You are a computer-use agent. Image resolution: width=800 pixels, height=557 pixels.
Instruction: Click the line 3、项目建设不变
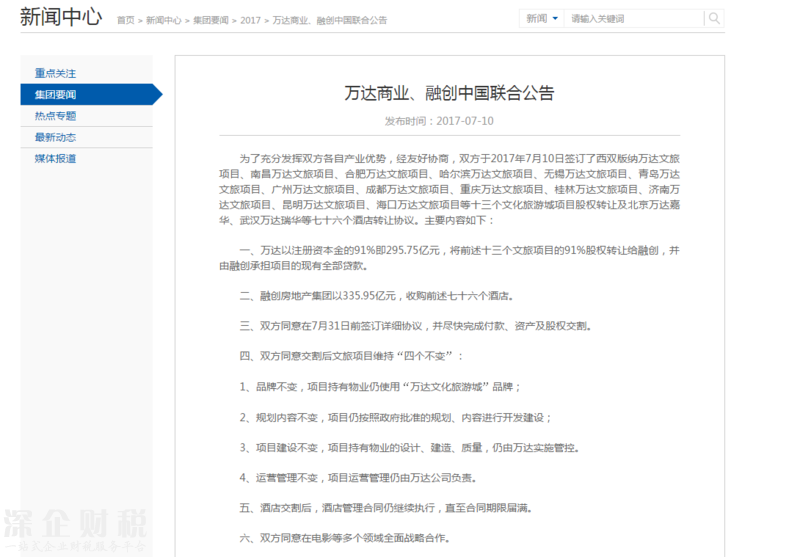click(x=409, y=448)
